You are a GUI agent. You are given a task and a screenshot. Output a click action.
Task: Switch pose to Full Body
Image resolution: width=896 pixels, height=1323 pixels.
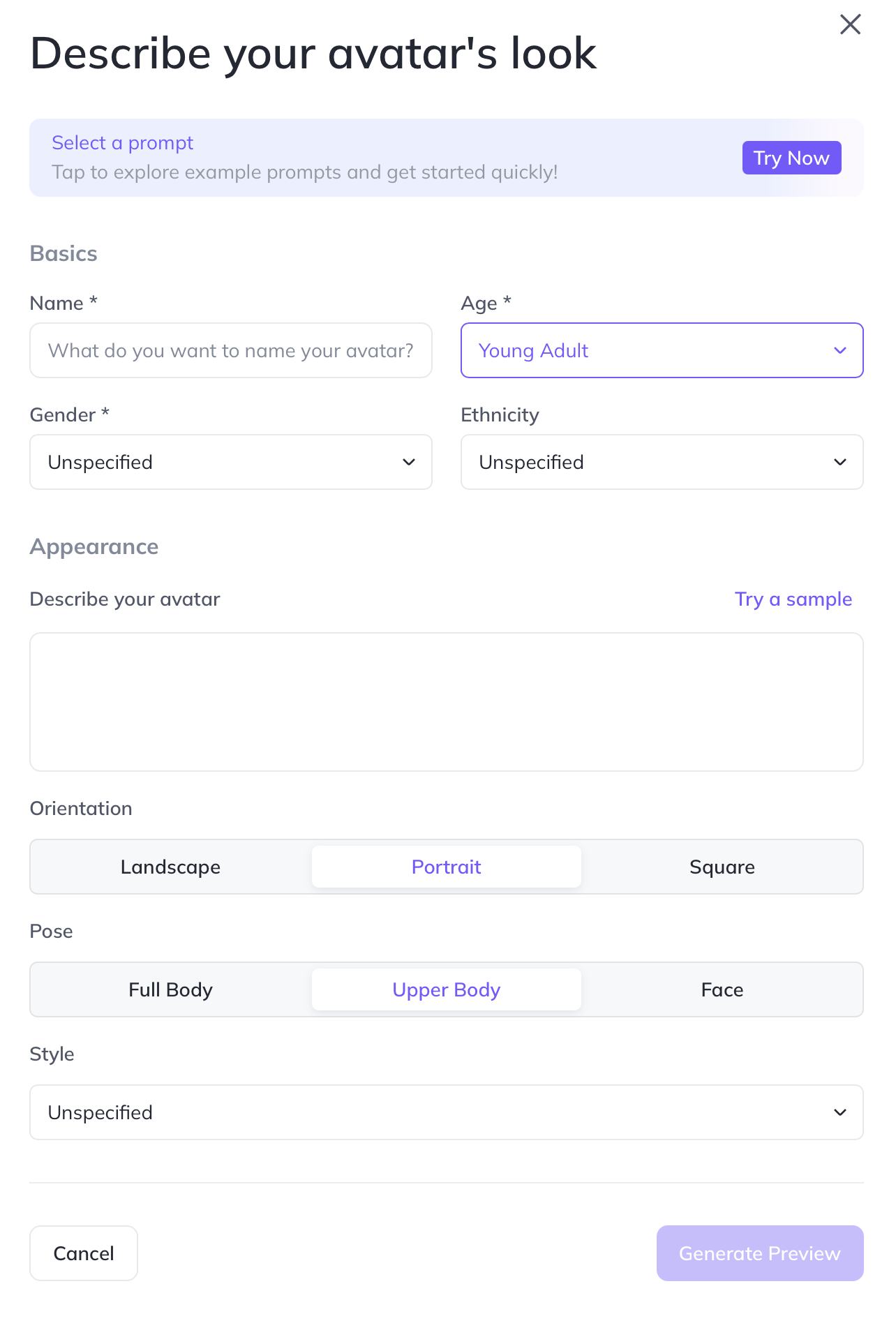[x=170, y=989]
